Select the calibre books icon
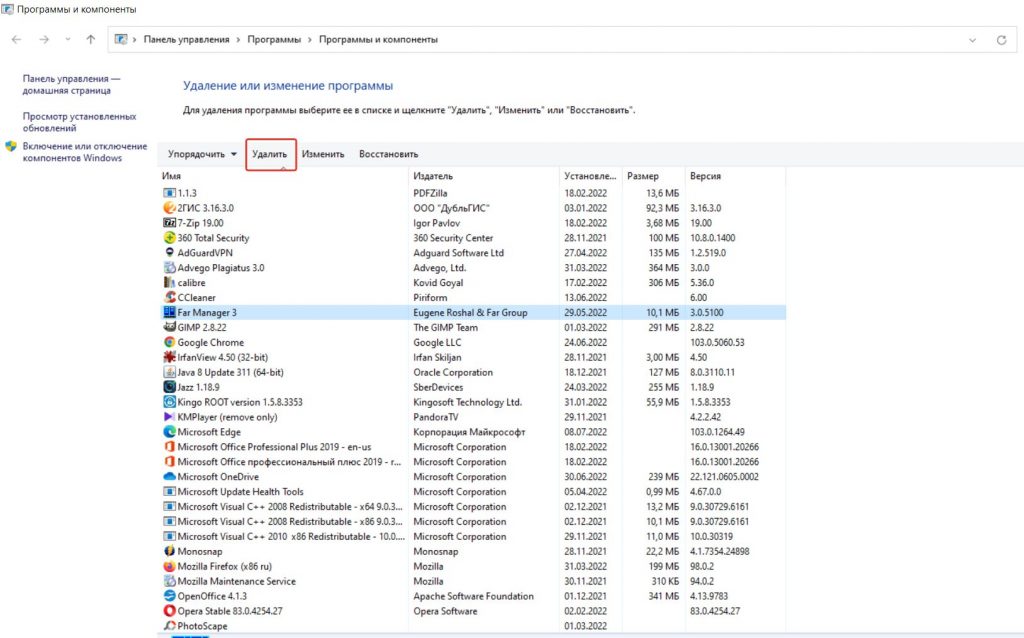This screenshot has width=1024, height=638. 169,283
